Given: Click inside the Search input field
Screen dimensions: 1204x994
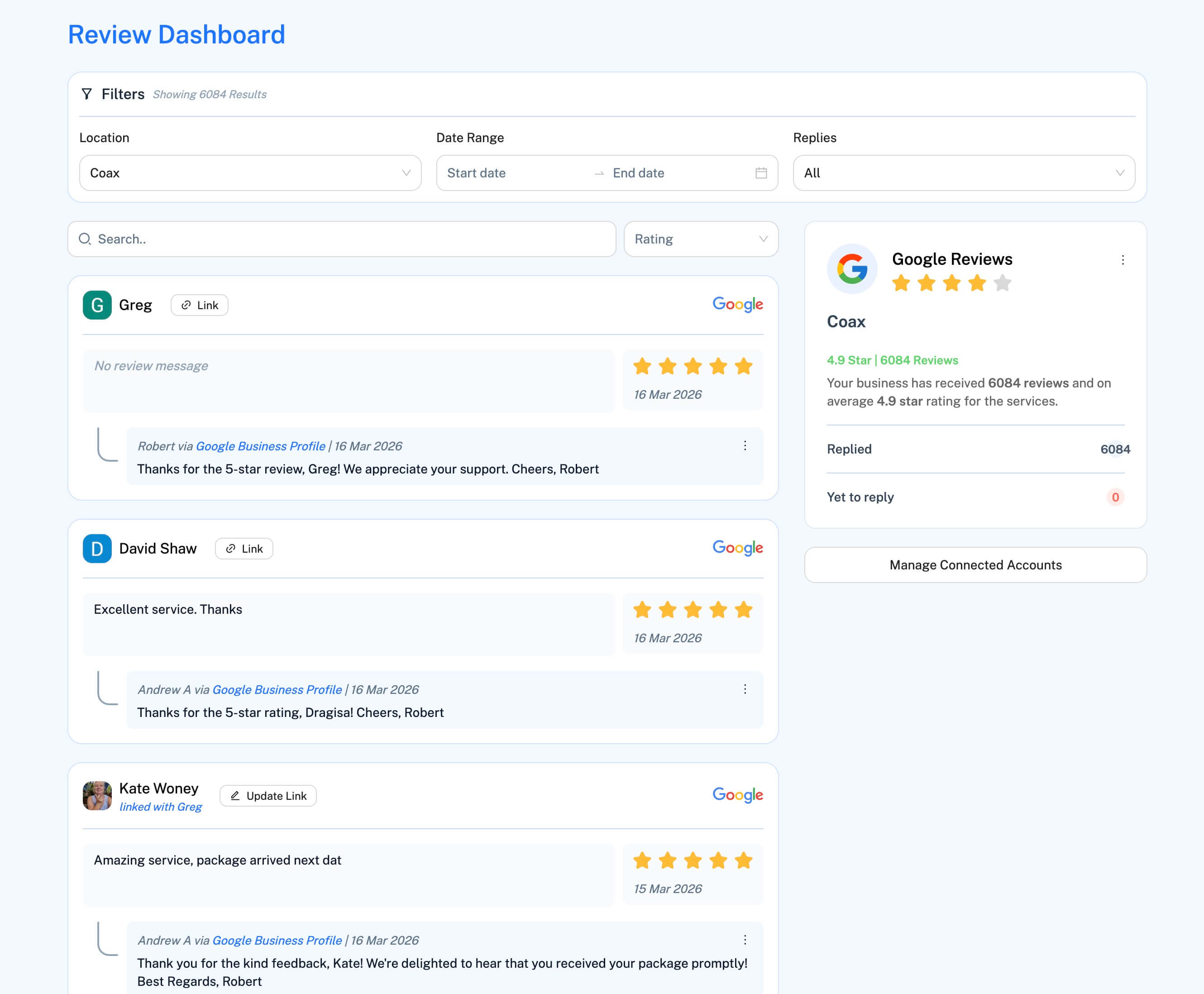Looking at the screenshot, I should click(x=344, y=239).
